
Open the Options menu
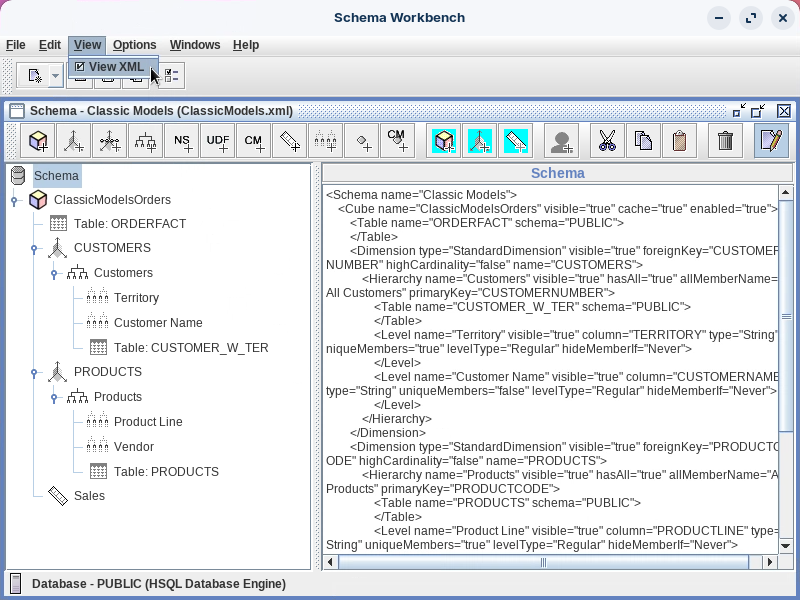pos(134,45)
